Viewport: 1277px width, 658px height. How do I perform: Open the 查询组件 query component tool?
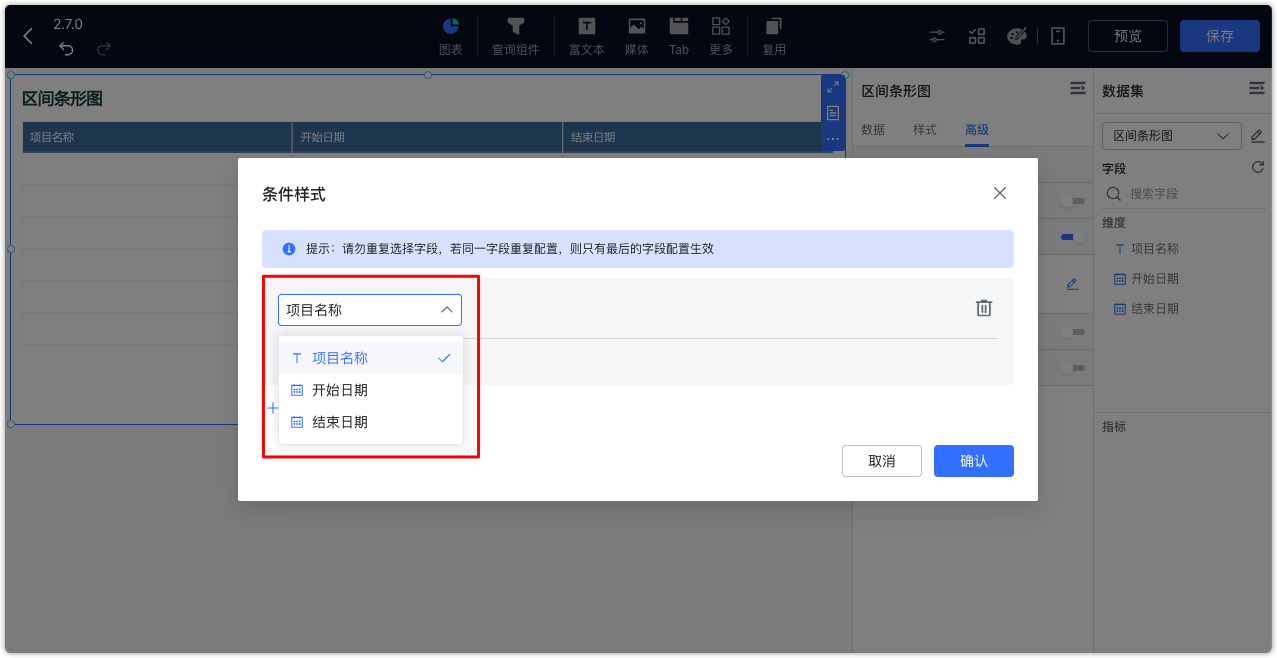point(515,35)
